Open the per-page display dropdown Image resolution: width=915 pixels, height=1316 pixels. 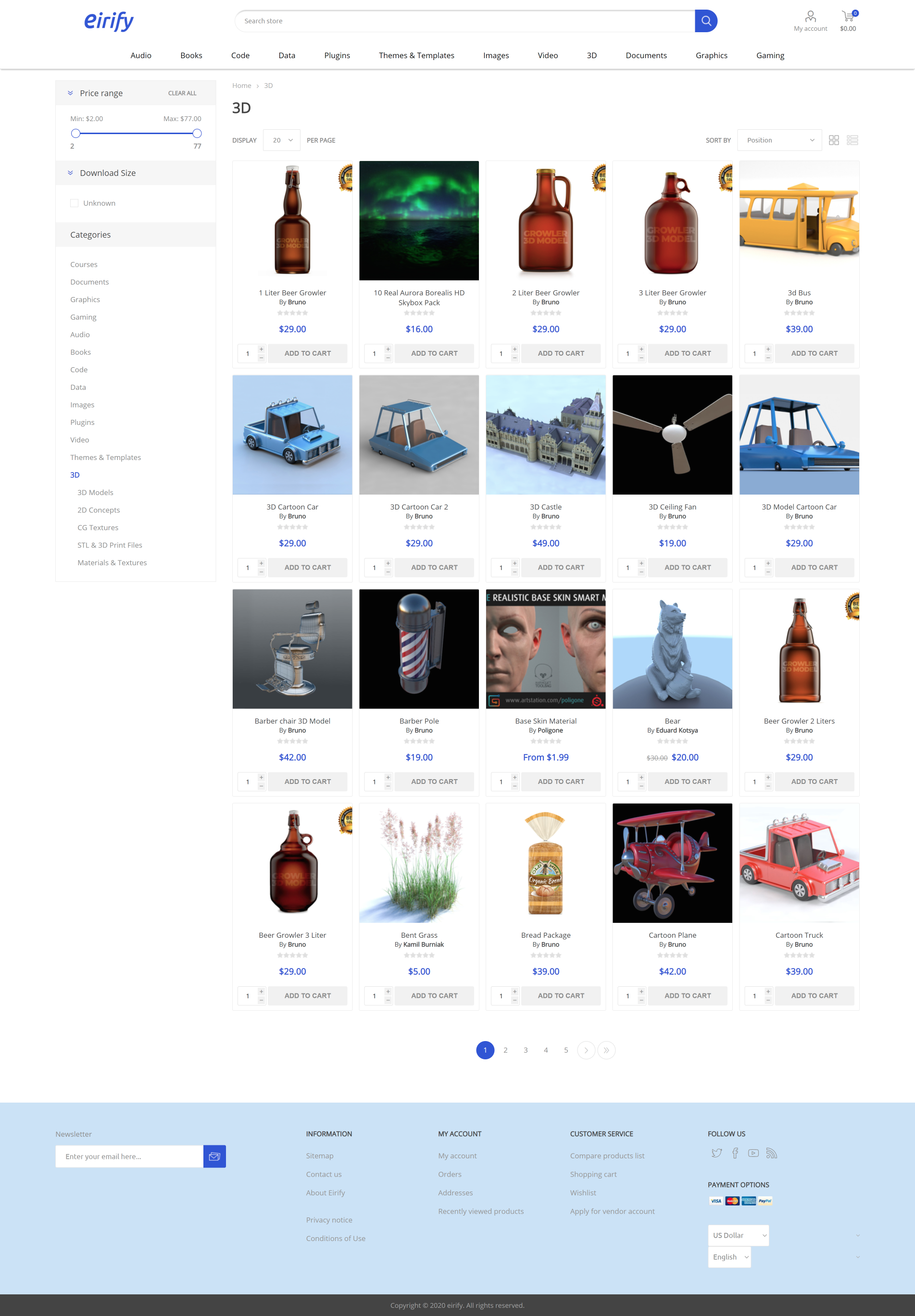(281, 140)
